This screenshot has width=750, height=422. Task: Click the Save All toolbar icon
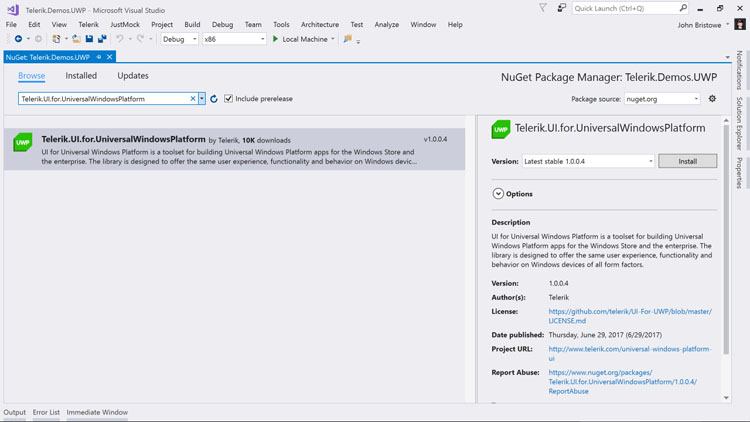tap(102, 39)
